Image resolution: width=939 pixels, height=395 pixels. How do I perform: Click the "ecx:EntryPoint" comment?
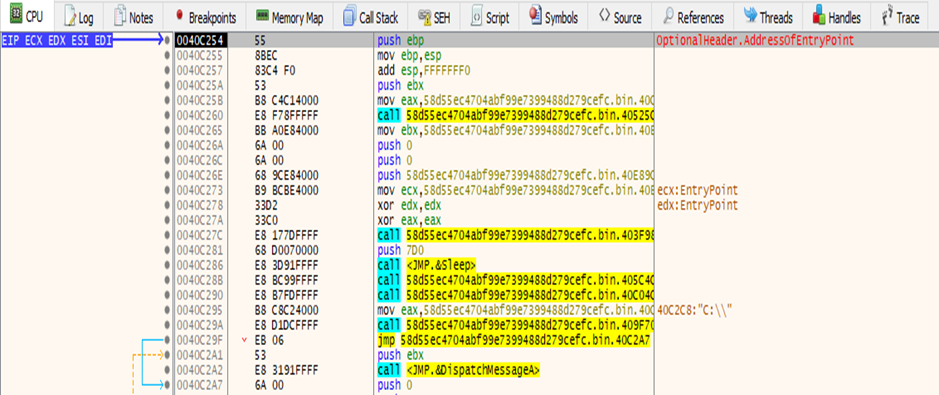point(697,190)
